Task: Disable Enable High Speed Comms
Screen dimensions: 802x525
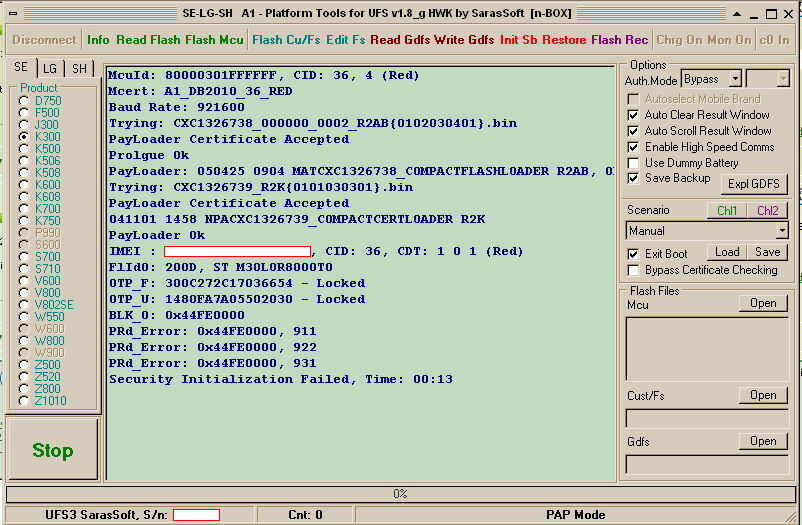Action: [x=633, y=147]
